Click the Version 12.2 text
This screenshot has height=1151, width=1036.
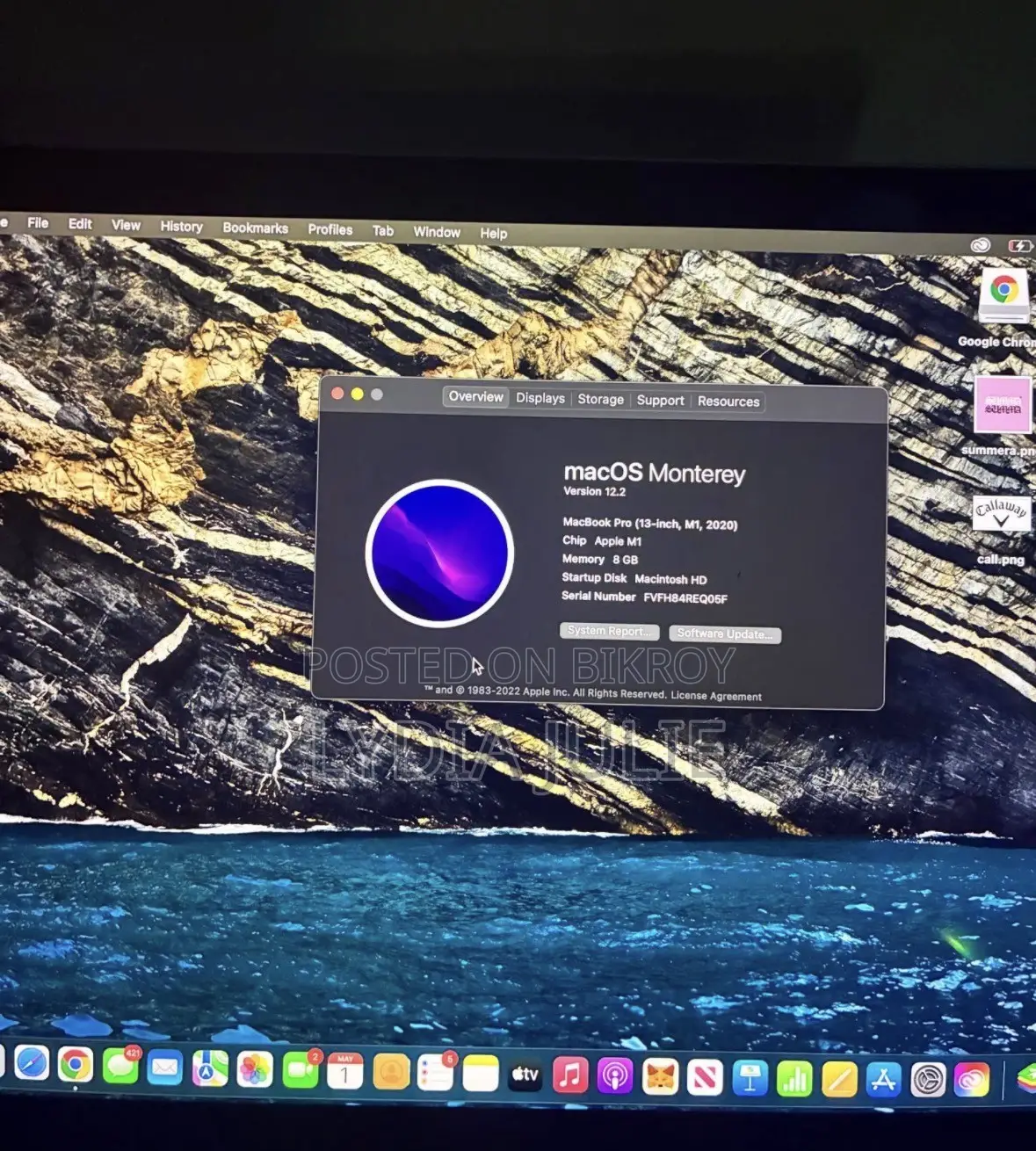tap(595, 491)
